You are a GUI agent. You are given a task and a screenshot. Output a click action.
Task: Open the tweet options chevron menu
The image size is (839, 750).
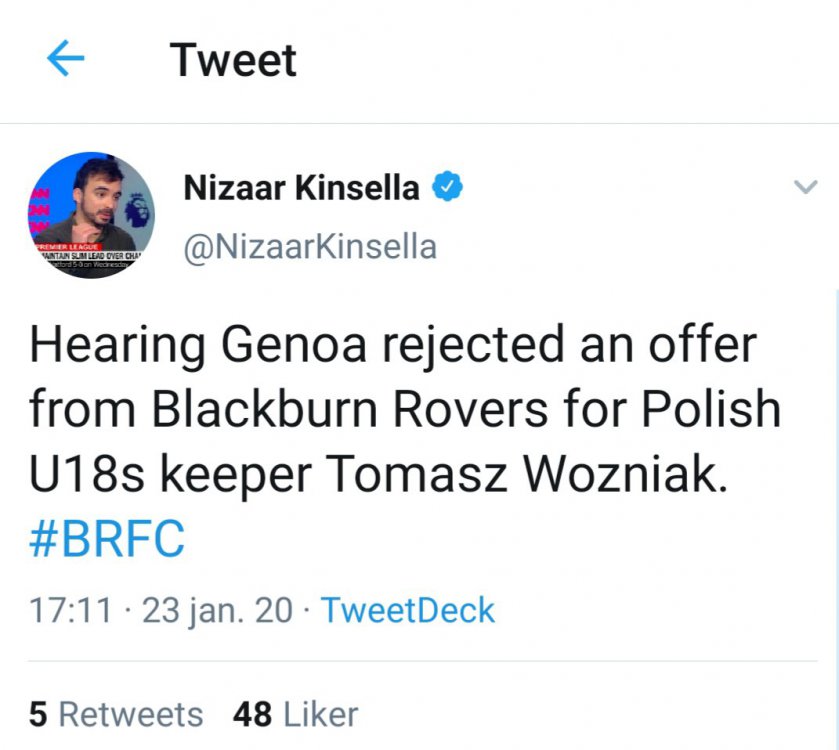click(804, 187)
